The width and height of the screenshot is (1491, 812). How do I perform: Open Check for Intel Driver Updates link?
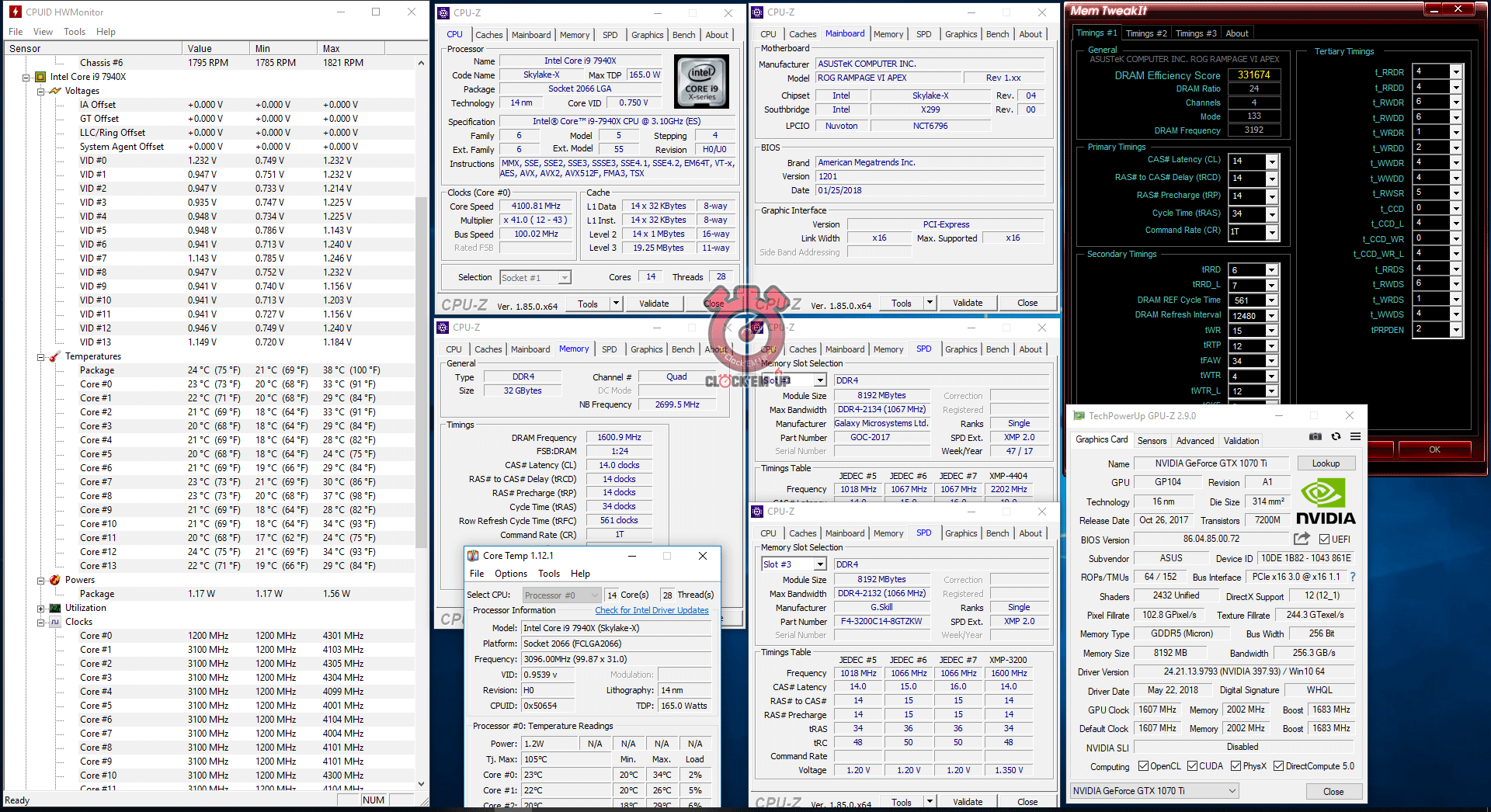click(x=652, y=610)
